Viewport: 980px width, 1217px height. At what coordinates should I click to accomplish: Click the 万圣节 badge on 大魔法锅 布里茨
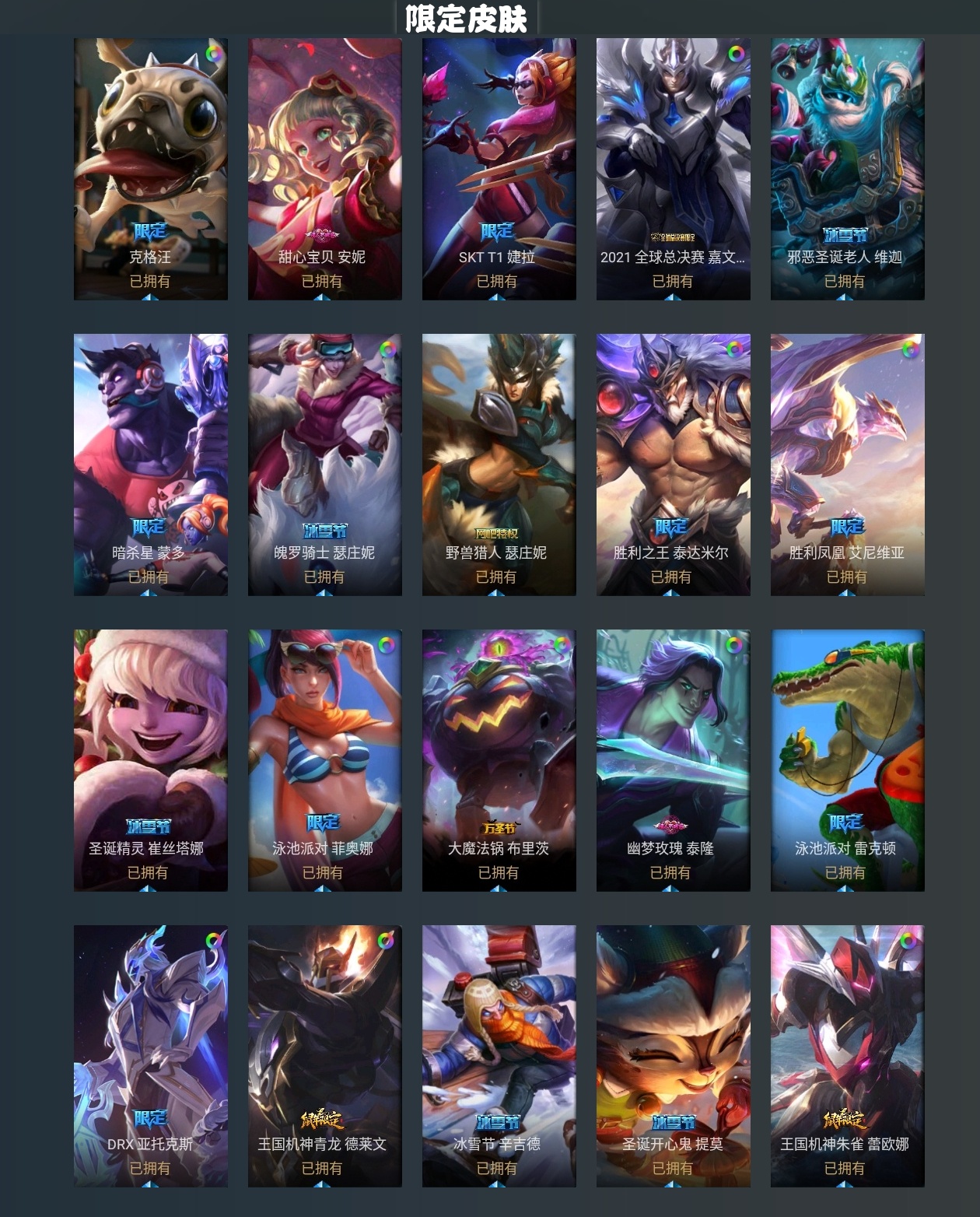499,828
